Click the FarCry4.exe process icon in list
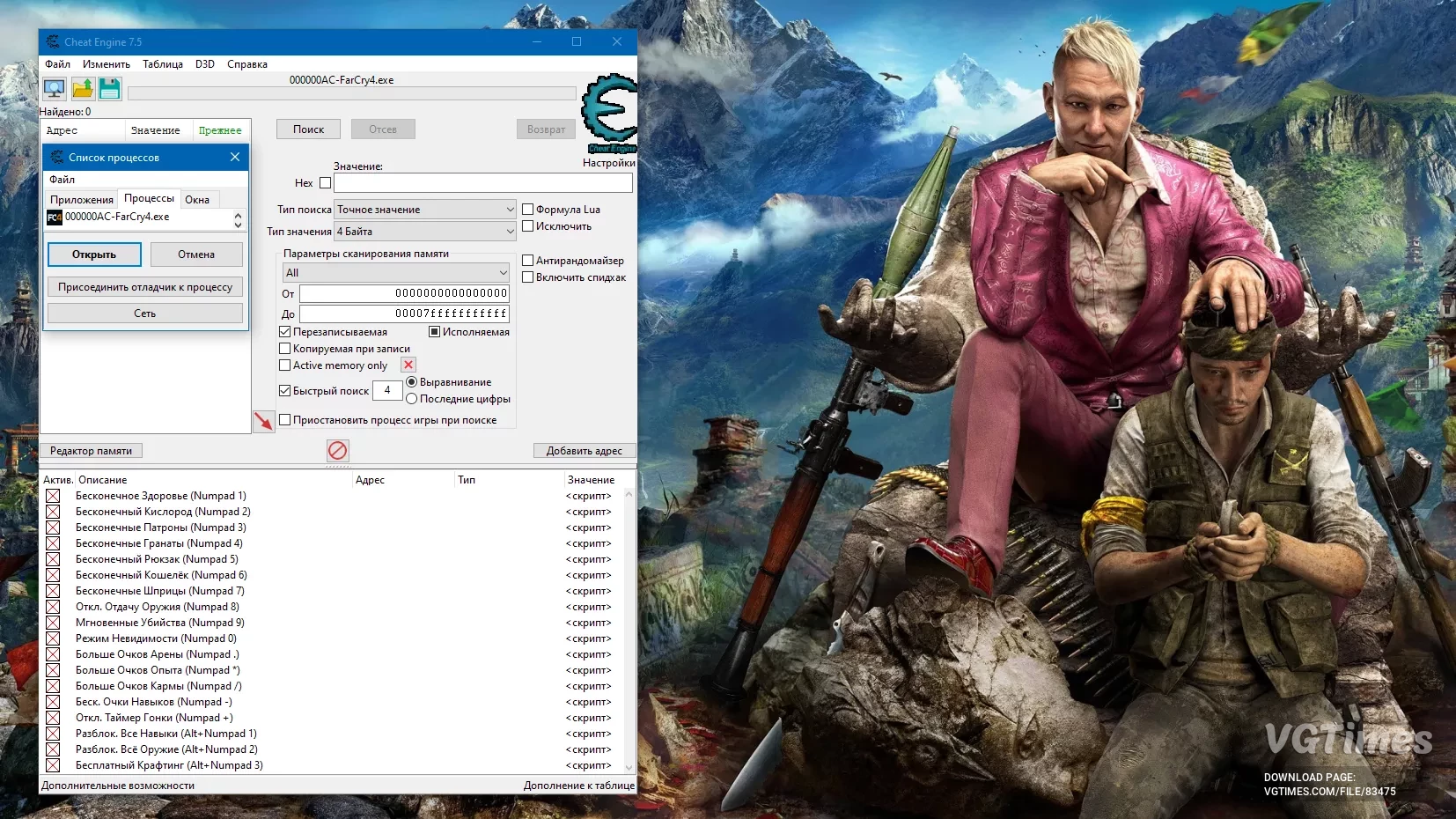This screenshot has height=819, width=1456. 55,218
